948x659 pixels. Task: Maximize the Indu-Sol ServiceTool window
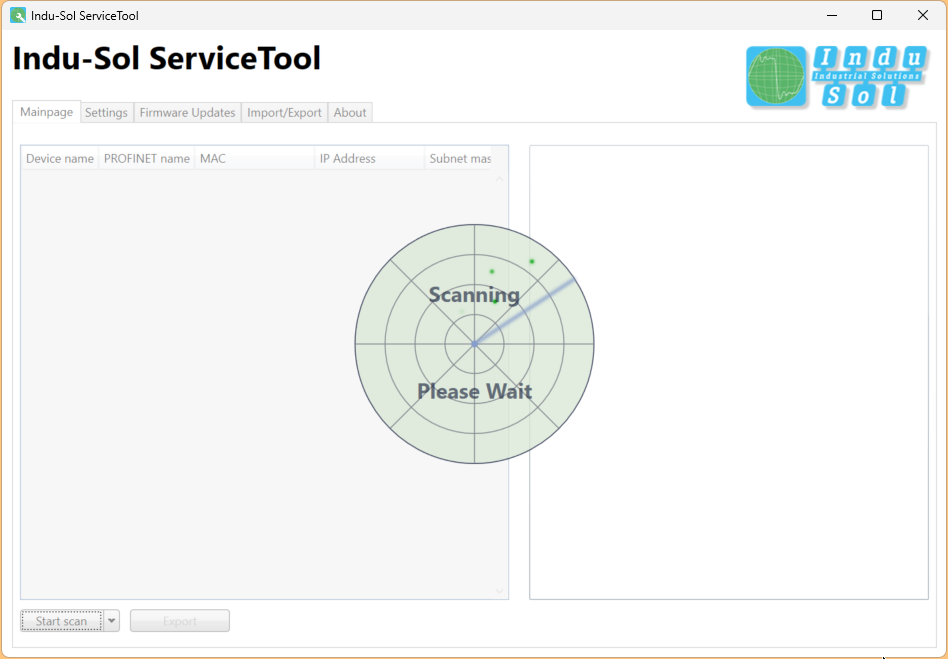coord(877,15)
